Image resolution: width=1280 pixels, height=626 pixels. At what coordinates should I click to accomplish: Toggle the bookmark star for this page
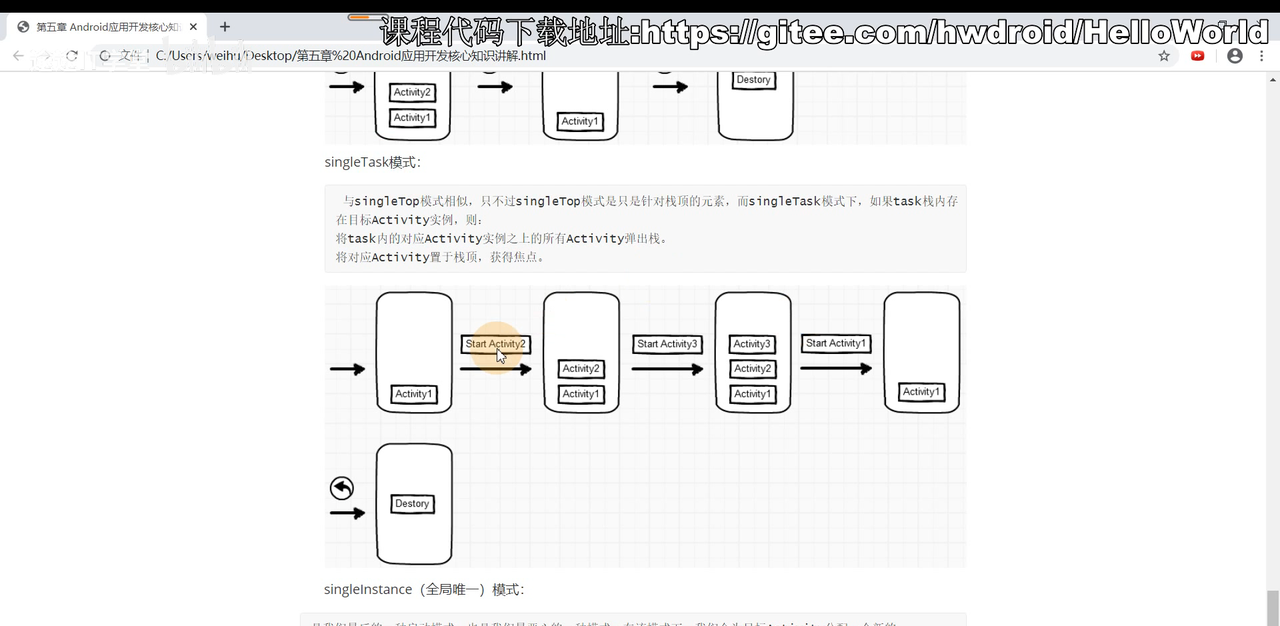pyautogui.click(x=1164, y=56)
